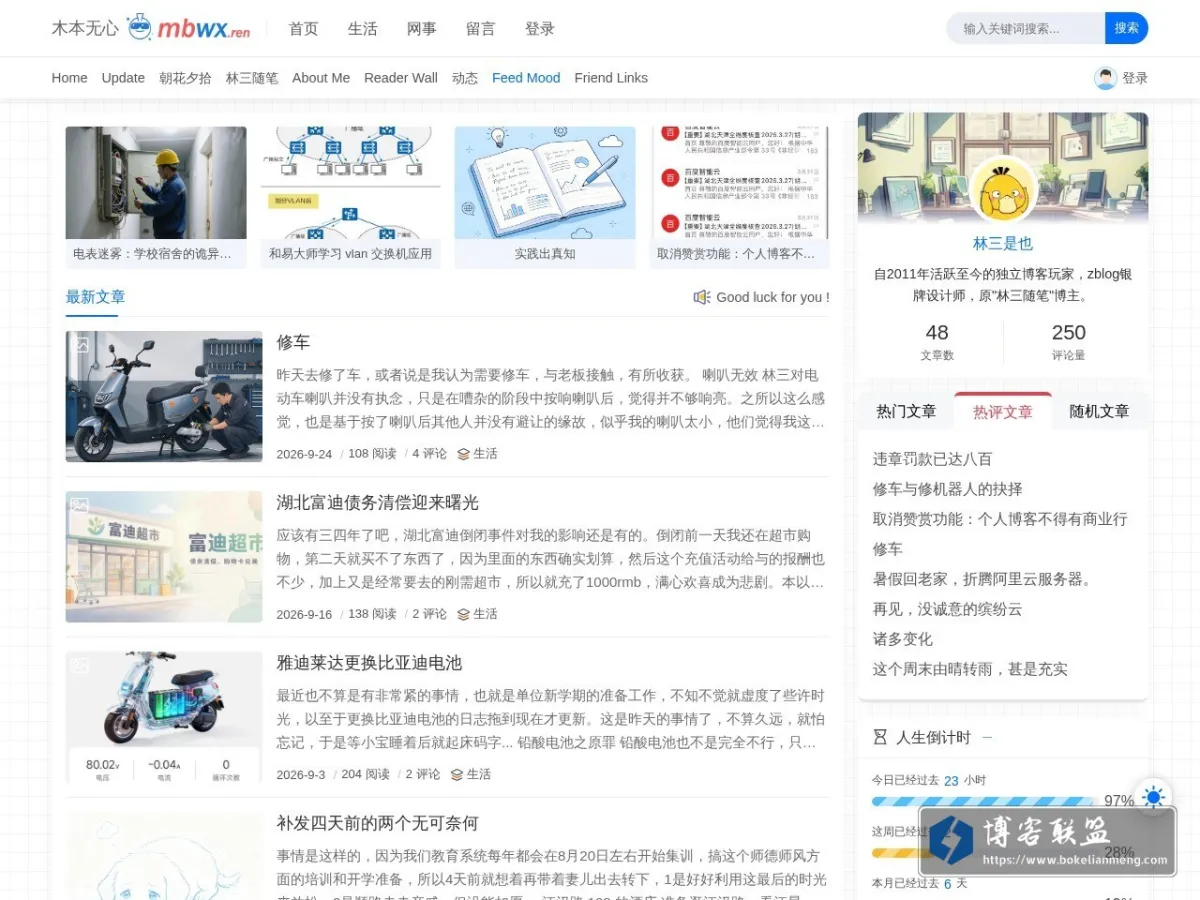Click the 250 评论量 counter

coord(1068,342)
